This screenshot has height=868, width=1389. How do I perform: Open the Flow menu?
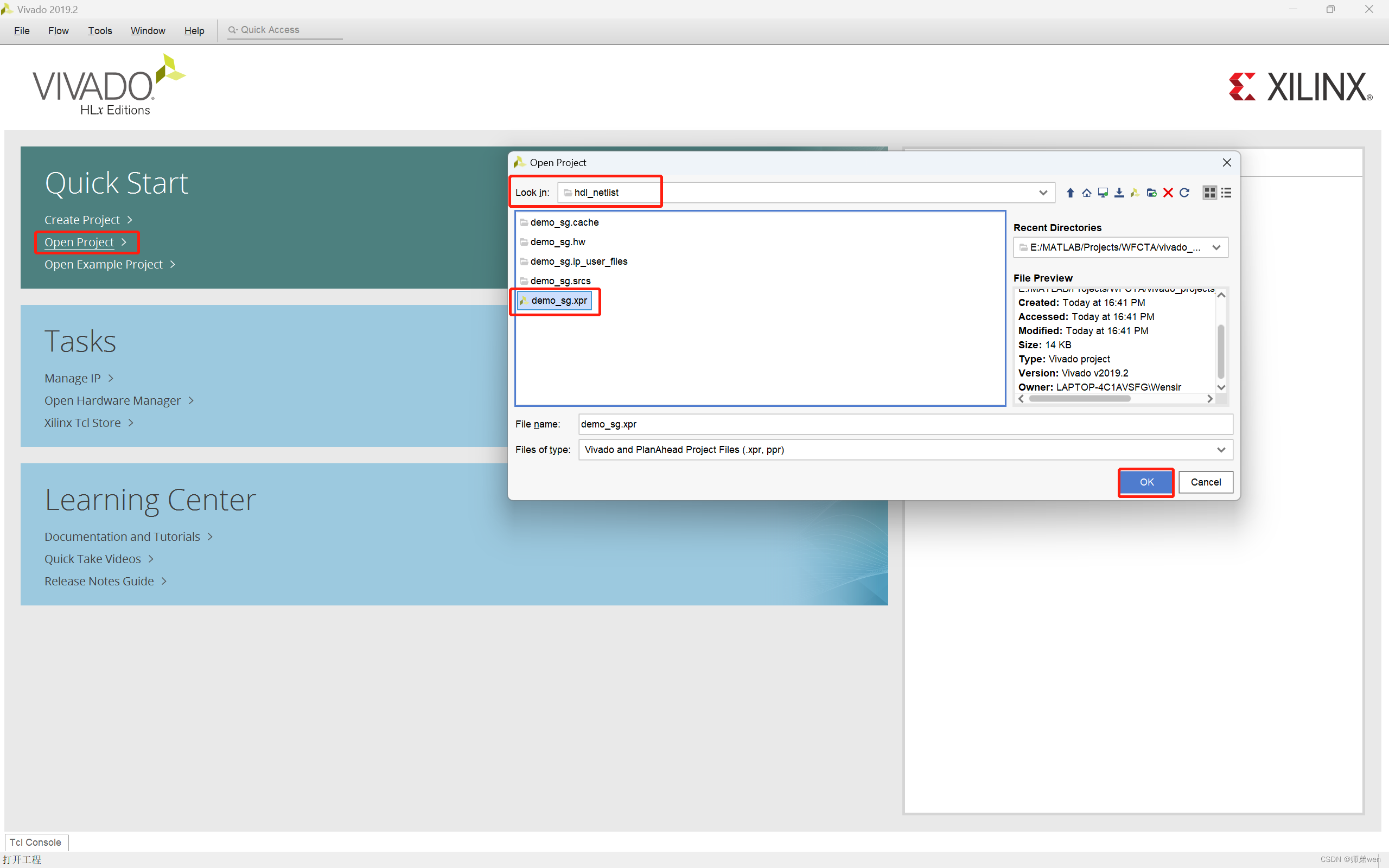[58, 30]
